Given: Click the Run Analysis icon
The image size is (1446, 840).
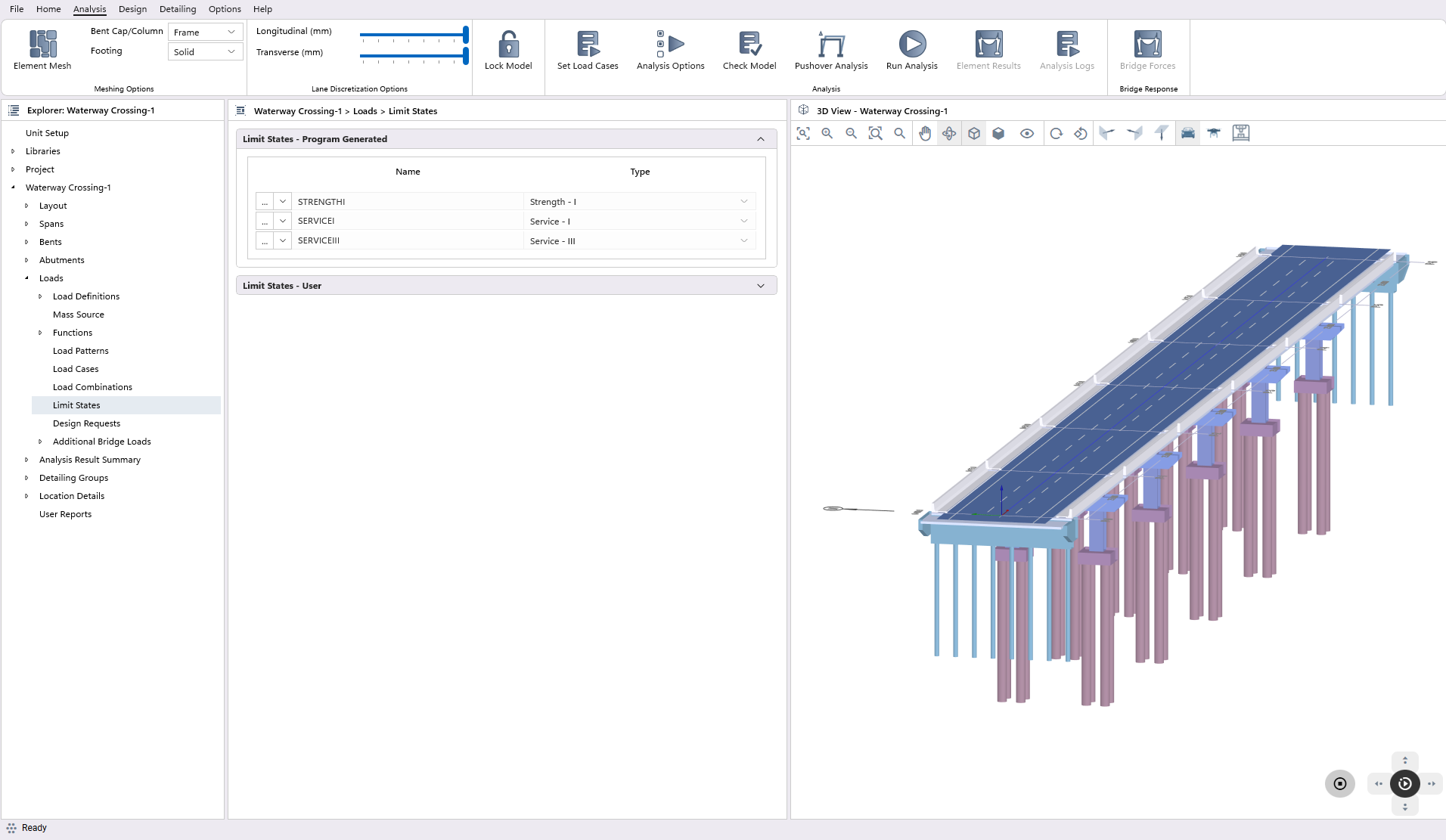Looking at the screenshot, I should pyautogui.click(x=911, y=45).
